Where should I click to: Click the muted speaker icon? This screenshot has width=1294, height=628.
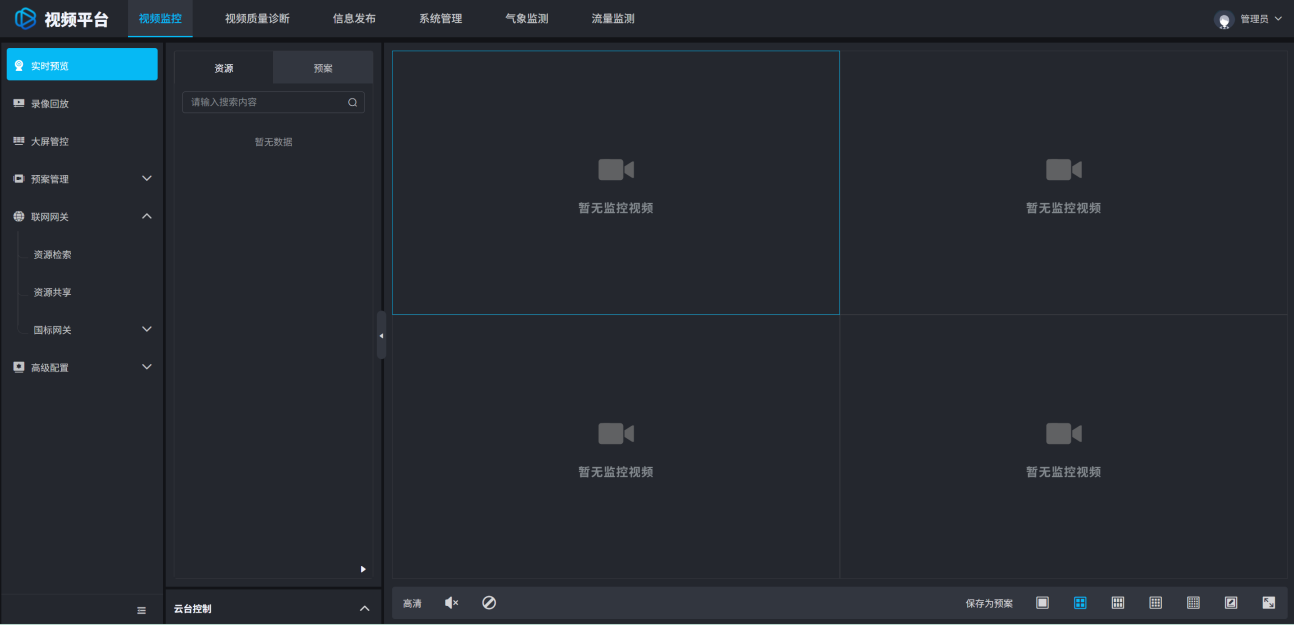pos(451,603)
